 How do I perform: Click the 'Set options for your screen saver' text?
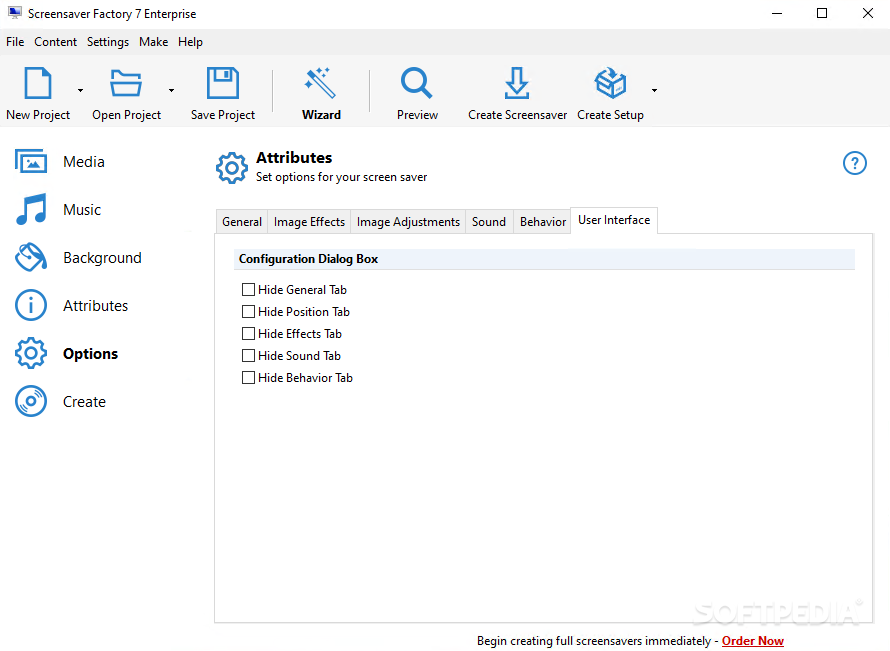pyautogui.click(x=341, y=177)
